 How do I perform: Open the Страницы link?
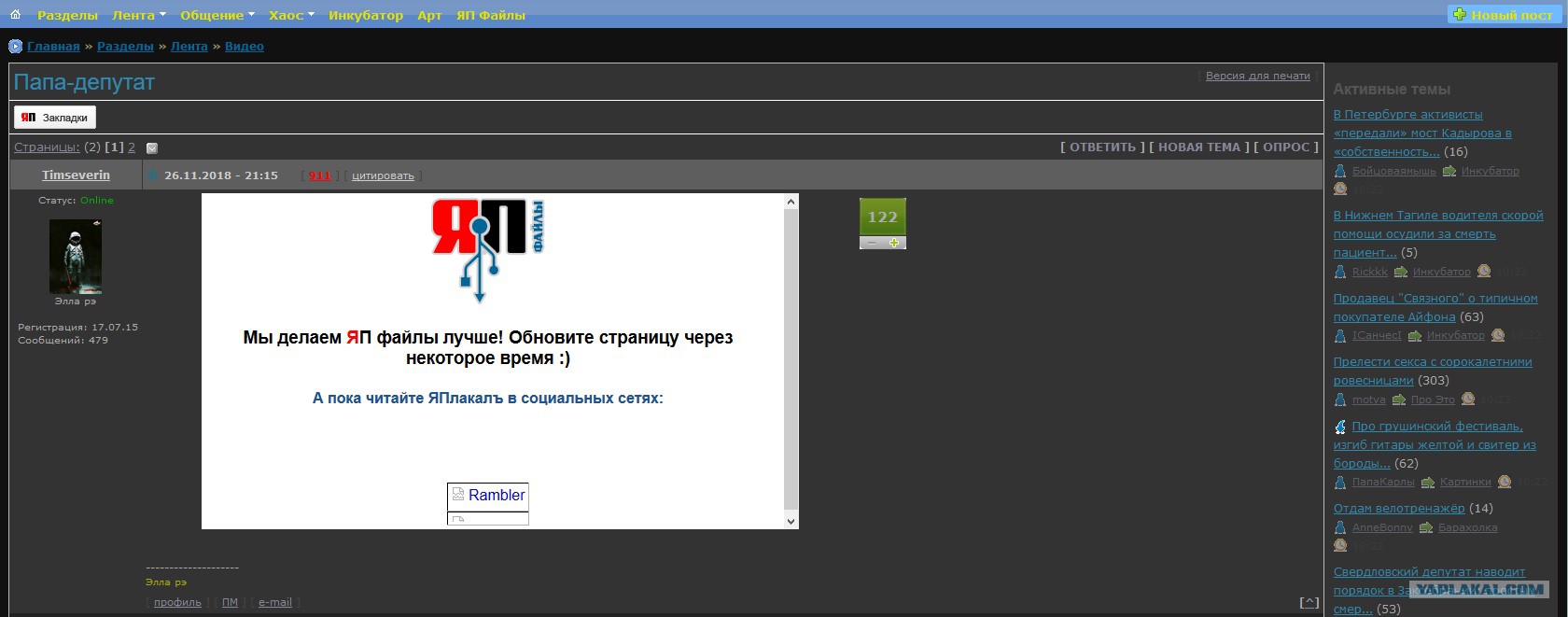tap(47, 147)
